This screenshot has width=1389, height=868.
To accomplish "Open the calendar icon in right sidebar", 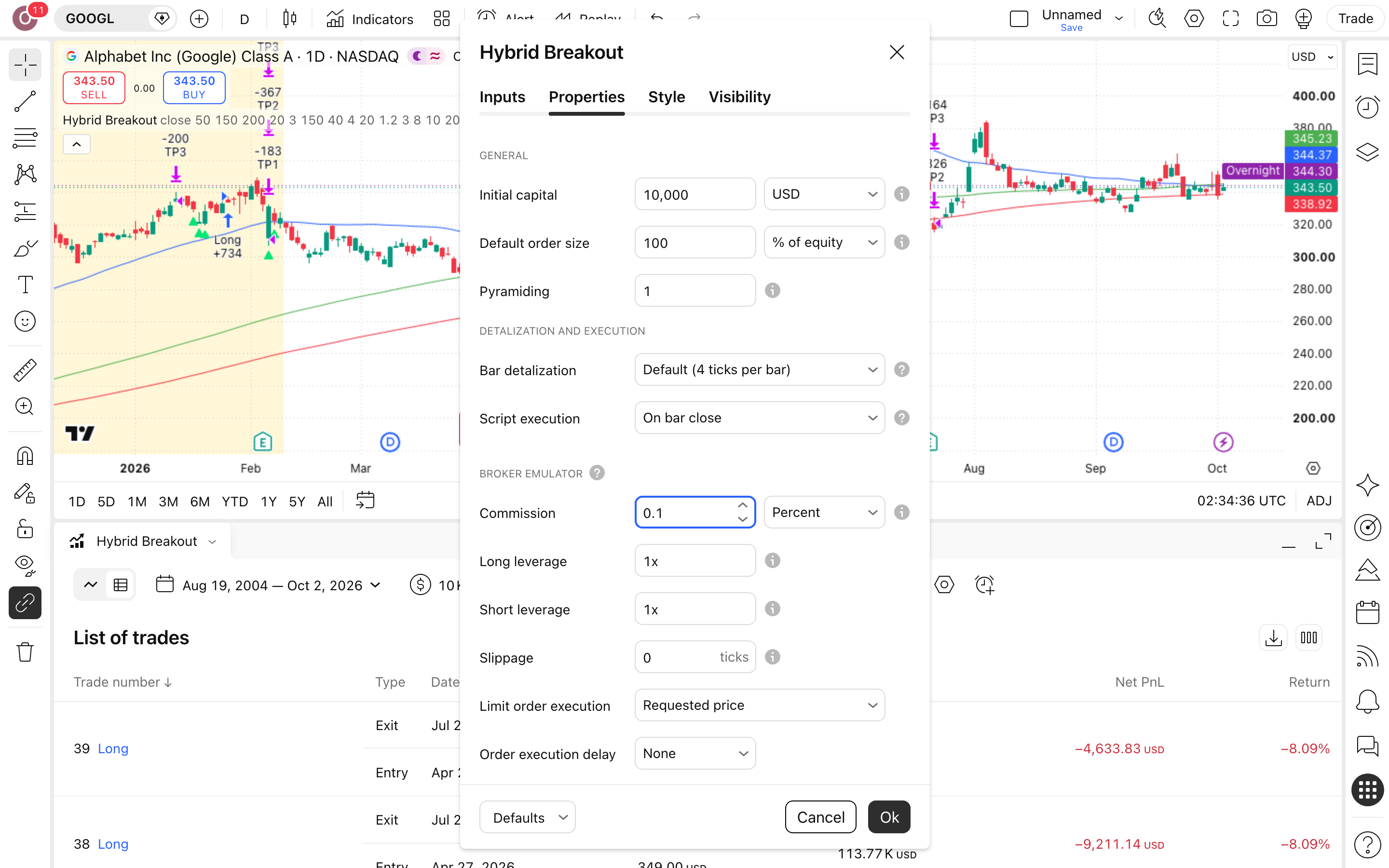I will tap(1367, 612).
